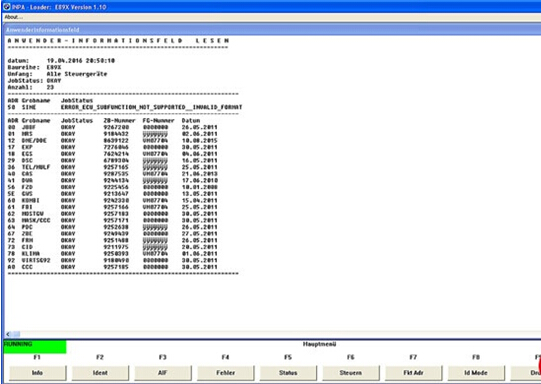Image resolution: width=541 pixels, height=384 pixels.
Task: Click the datum timestamp 19.04.2016
Action: pos(81,61)
